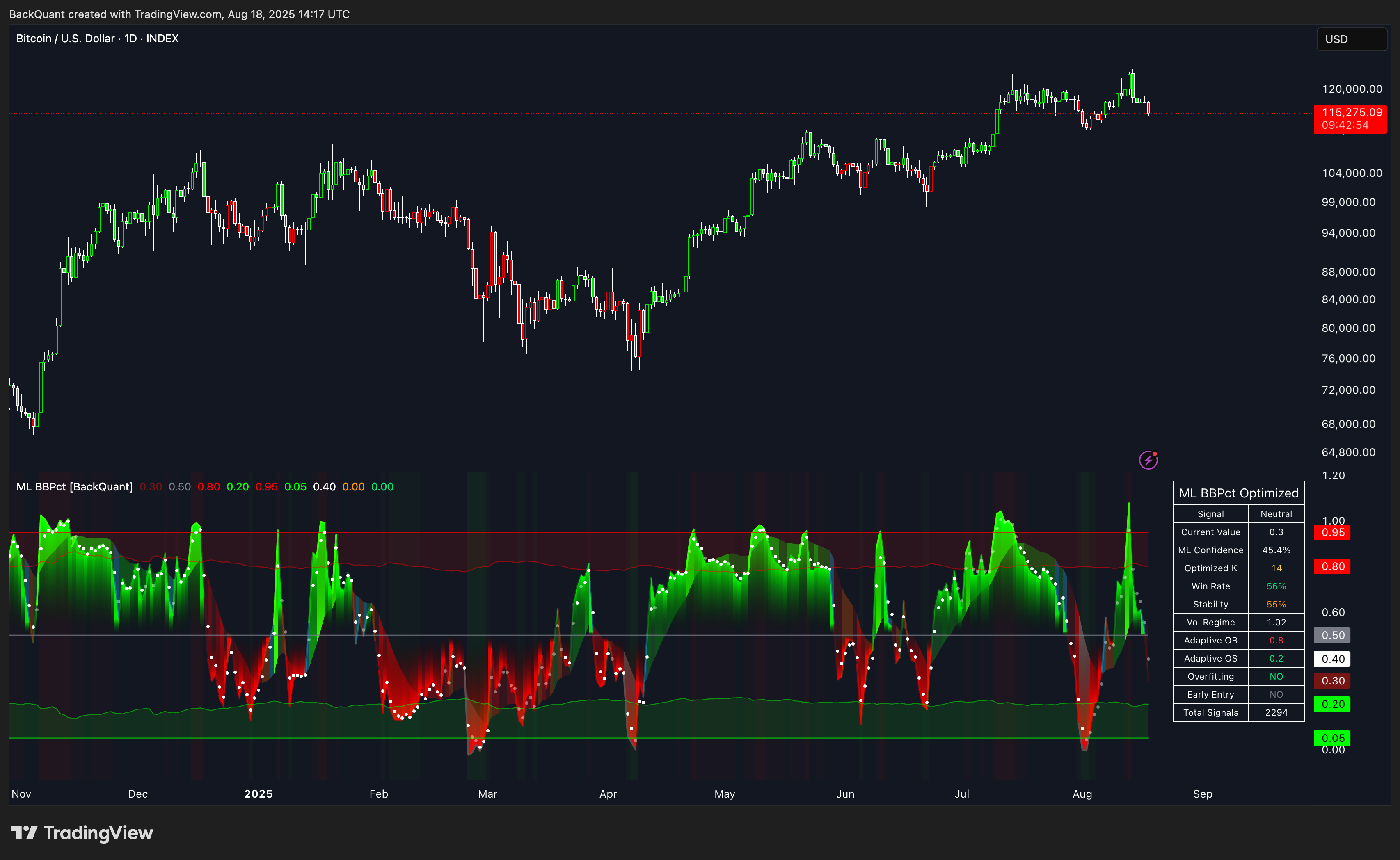Click the ML BBPct Optimized table header
This screenshot has height=860, width=1400.
click(1239, 493)
